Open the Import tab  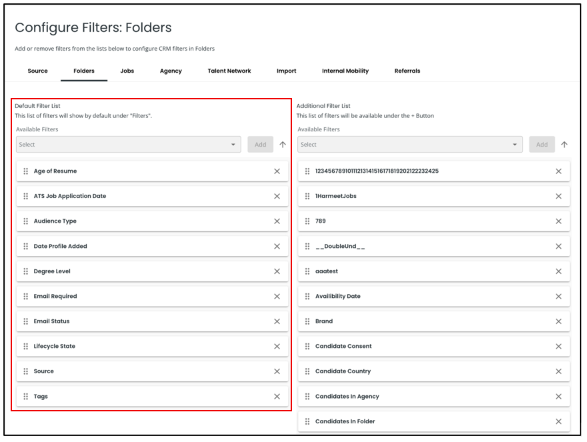286,71
